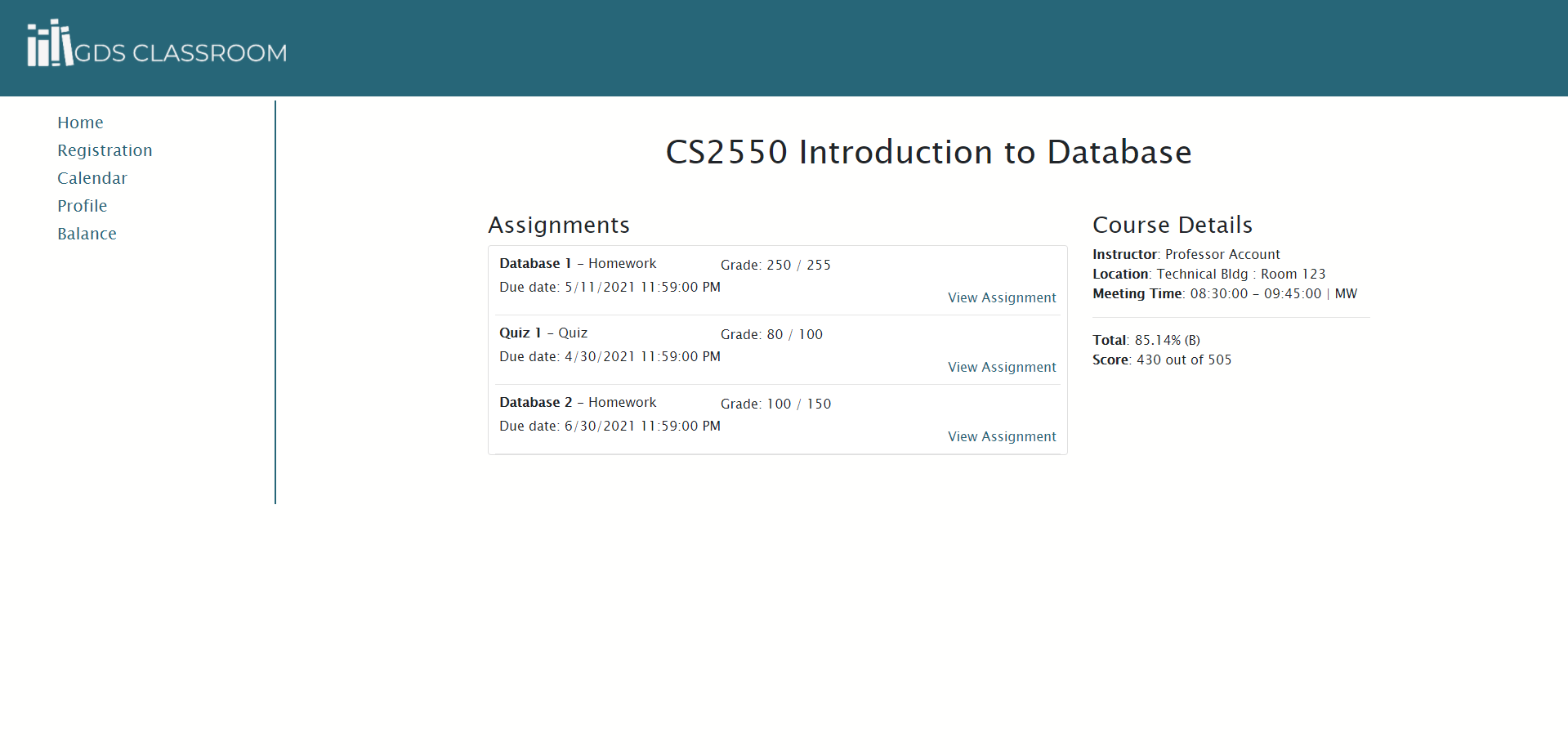Select the Database 1 assignment title
1568x755 pixels.
pos(535,263)
